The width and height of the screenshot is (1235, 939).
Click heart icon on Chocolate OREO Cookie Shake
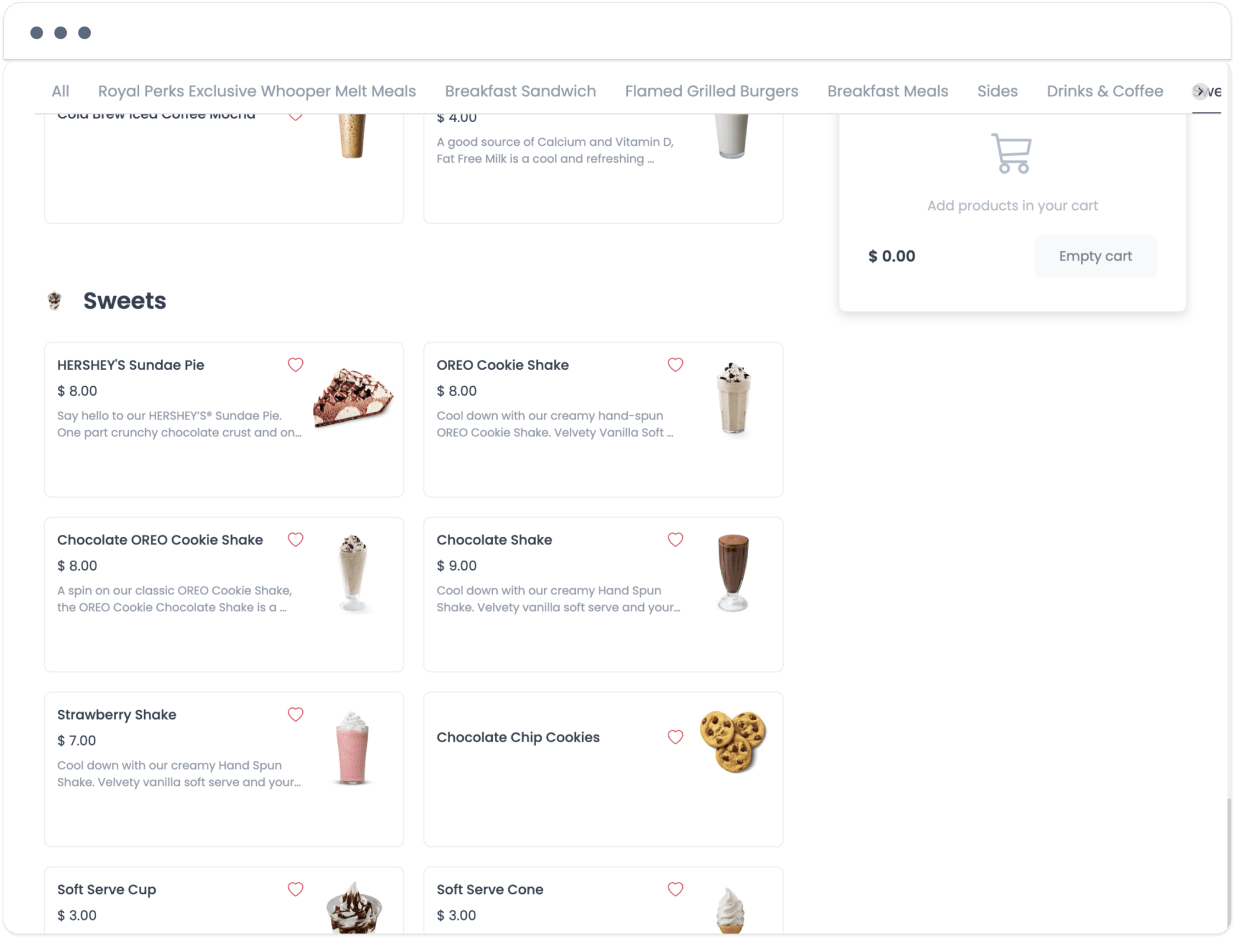pos(296,540)
